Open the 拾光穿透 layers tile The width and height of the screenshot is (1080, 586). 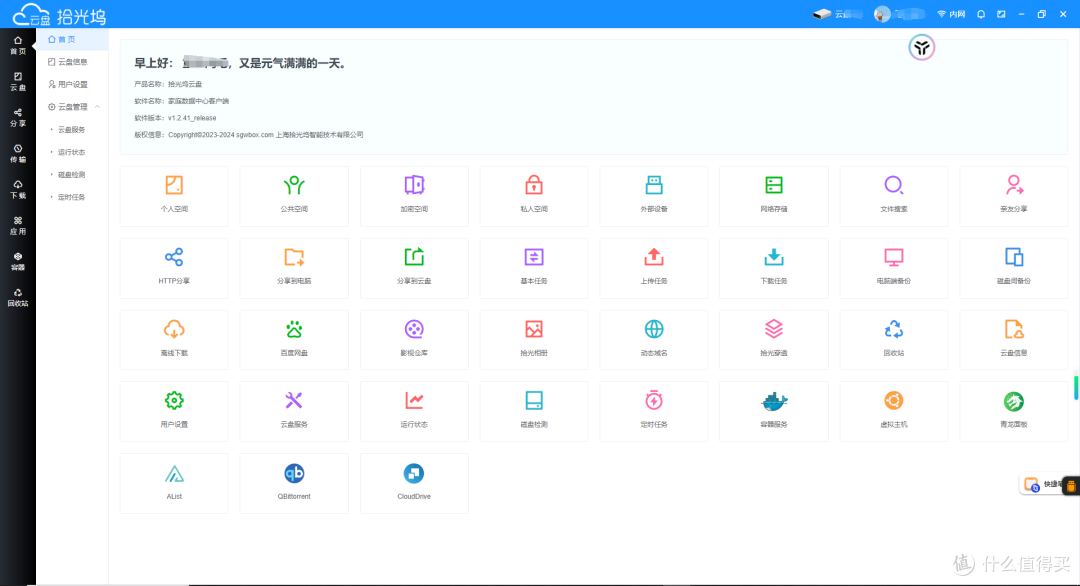pos(773,339)
